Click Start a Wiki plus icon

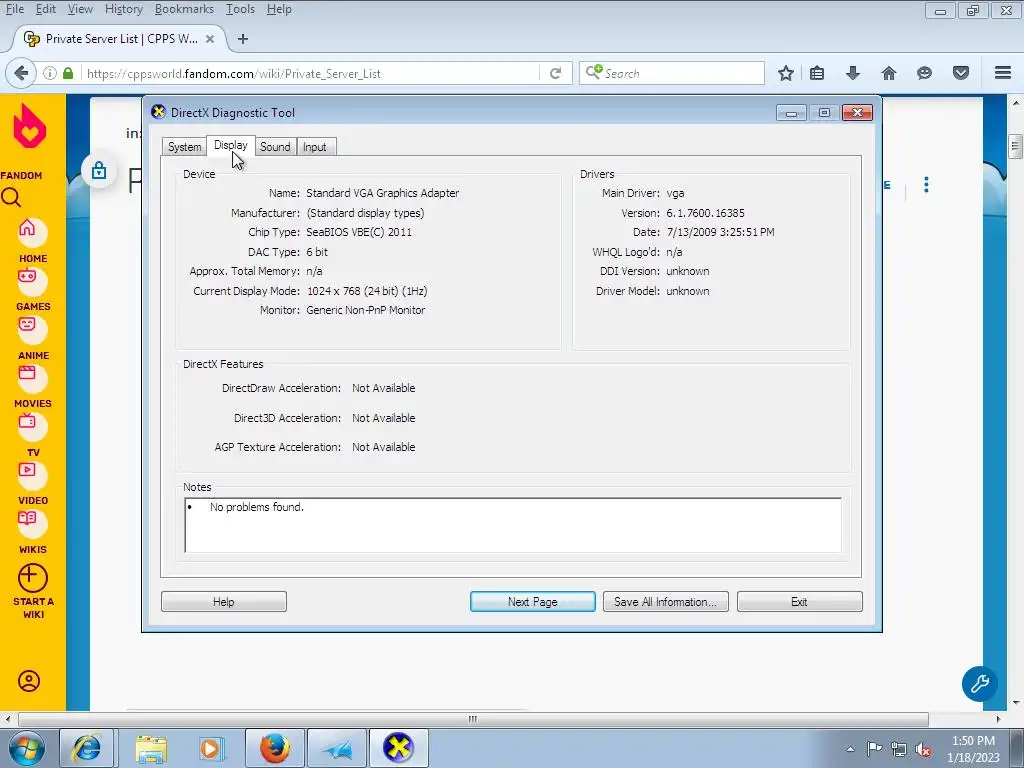[33, 579]
